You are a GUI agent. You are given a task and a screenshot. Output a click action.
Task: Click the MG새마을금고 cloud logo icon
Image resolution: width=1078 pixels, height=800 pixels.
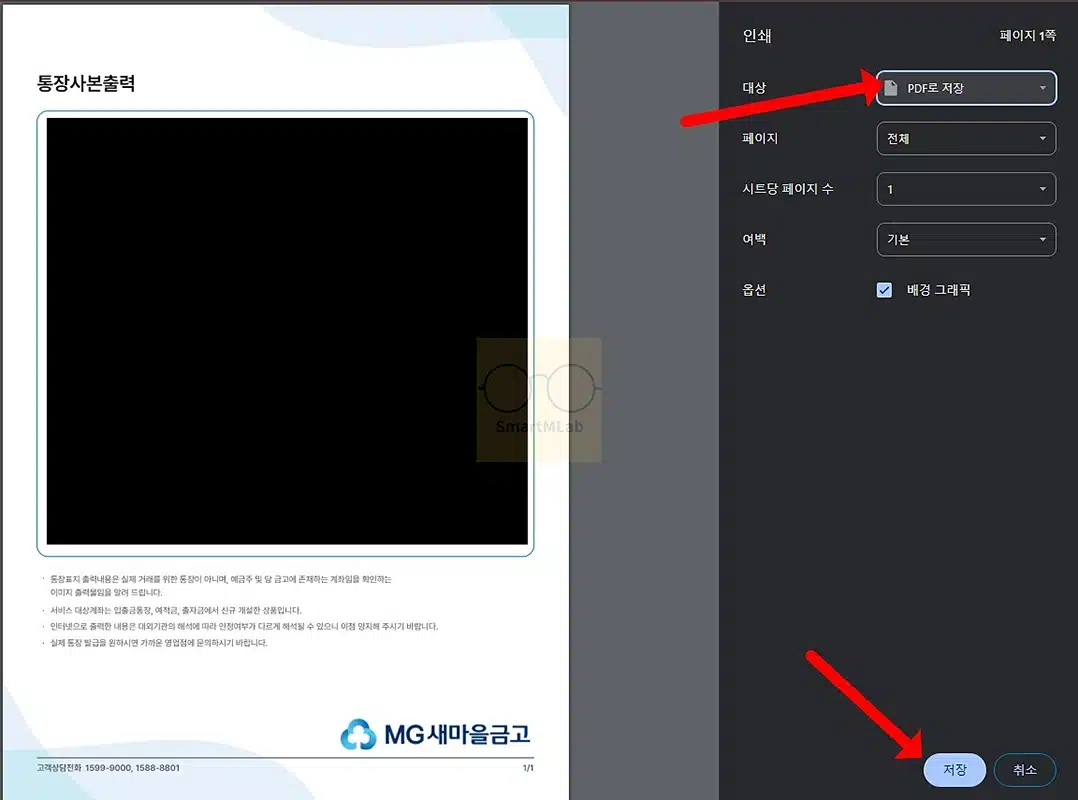point(358,734)
